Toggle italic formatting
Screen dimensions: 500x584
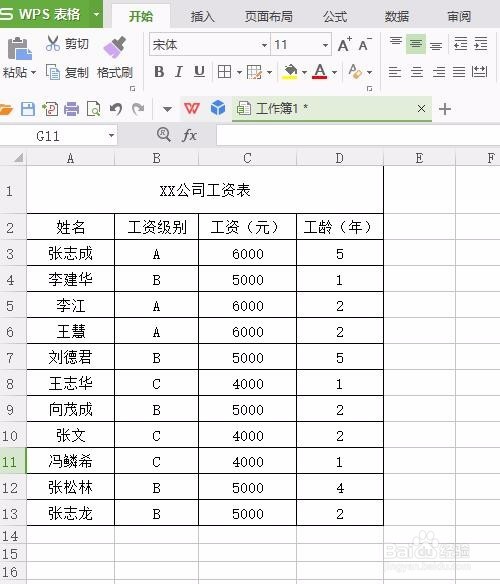179,72
